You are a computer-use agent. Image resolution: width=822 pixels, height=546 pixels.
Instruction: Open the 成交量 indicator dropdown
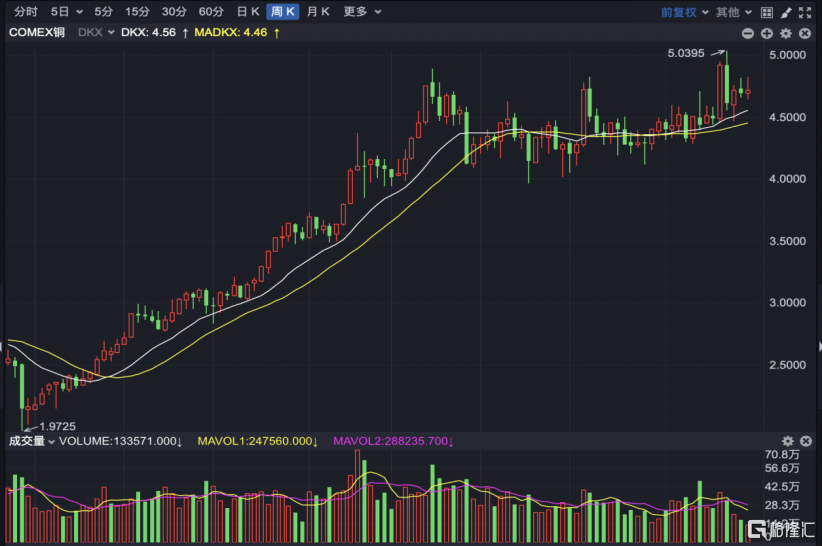point(31,441)
